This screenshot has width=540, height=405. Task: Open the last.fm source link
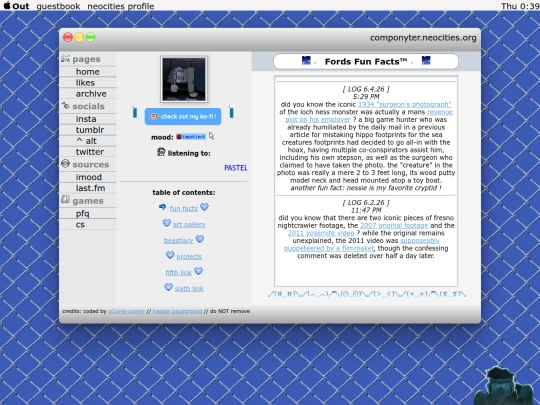(x=90, y=188)
